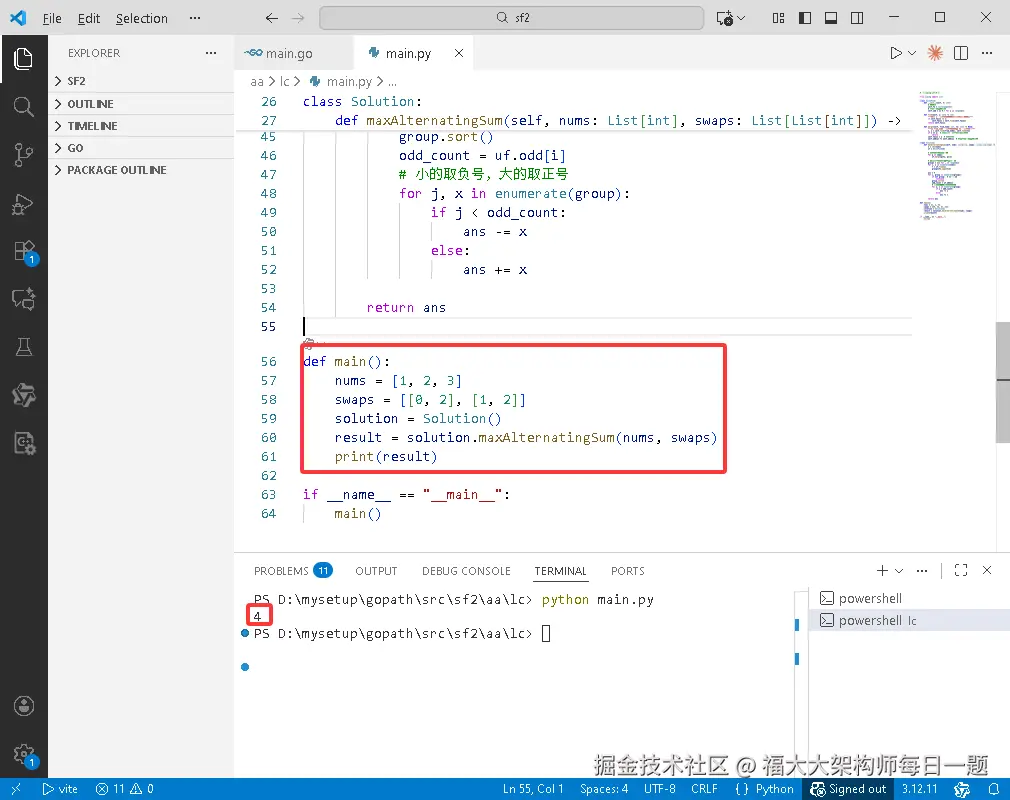
Task: Change indentation via Spaces: 4
Action: coord(604,788)
